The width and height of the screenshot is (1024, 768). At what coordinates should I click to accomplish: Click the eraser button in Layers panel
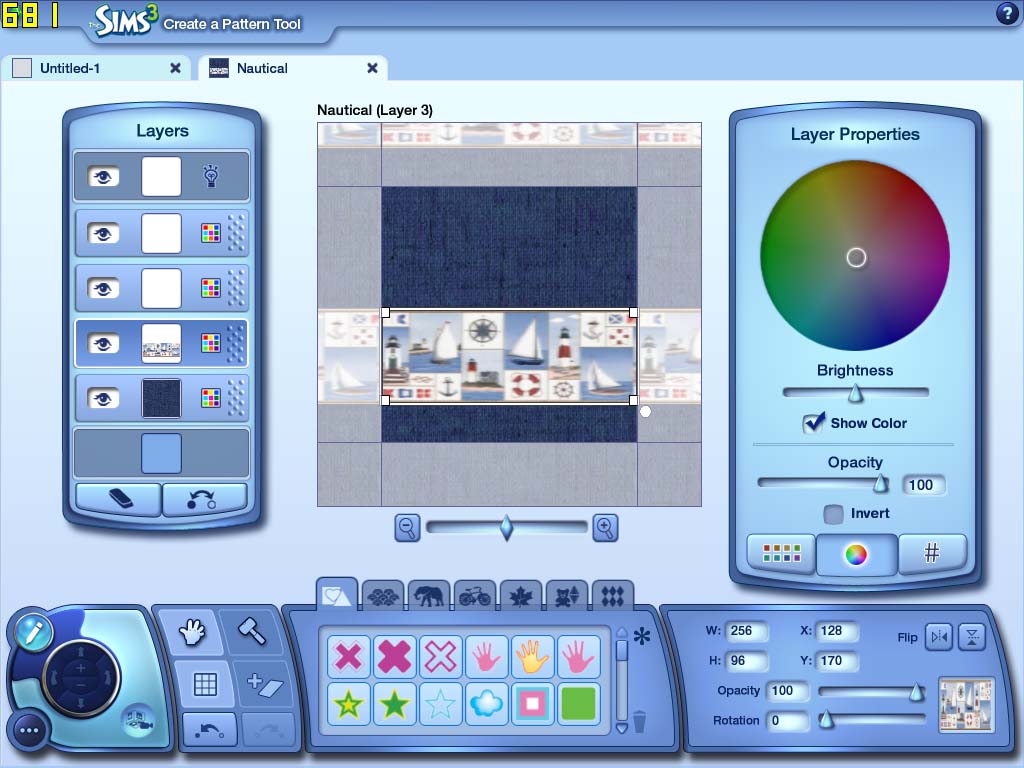118,499
